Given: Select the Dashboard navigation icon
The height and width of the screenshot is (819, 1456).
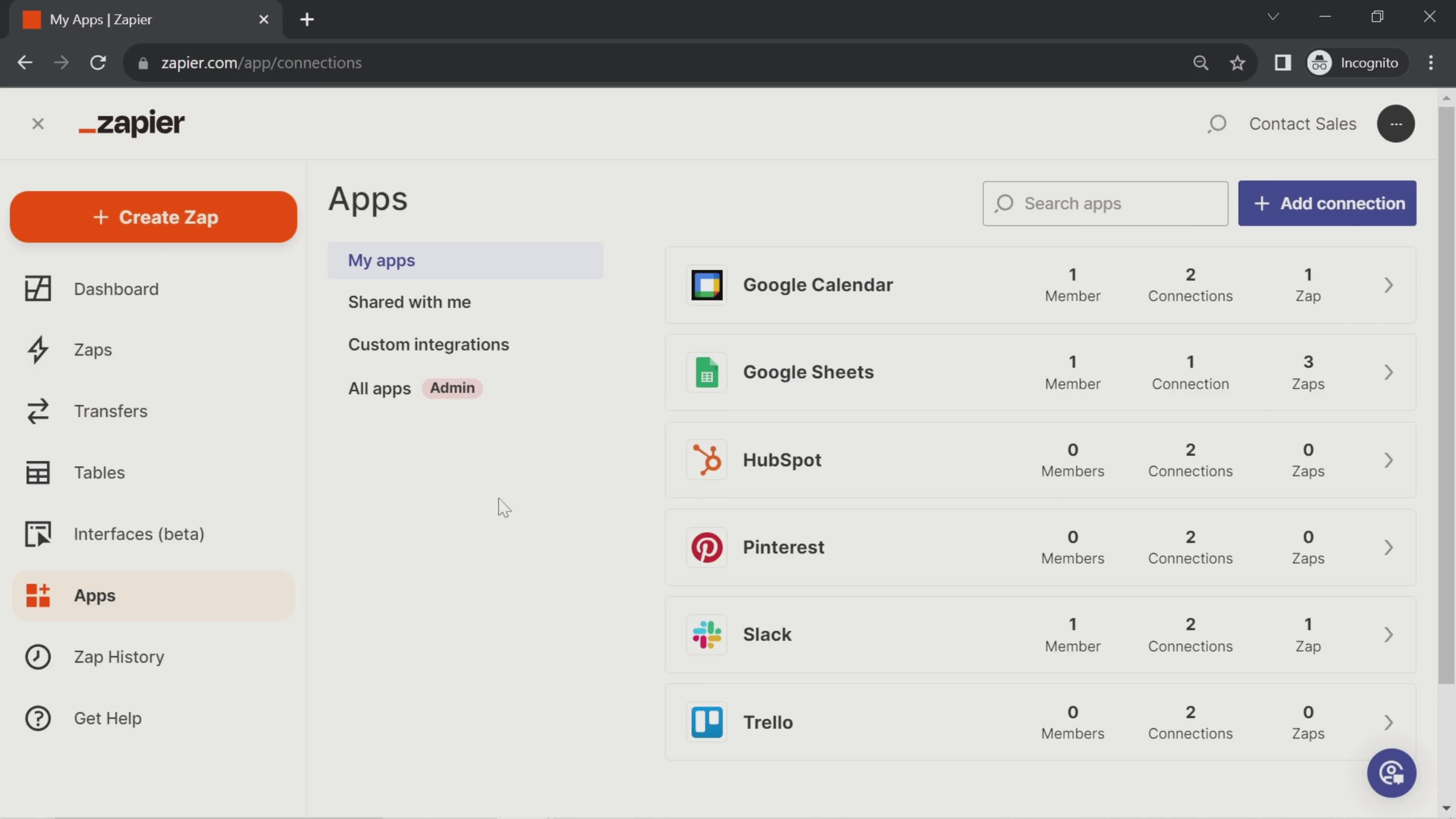Looking at the screenshot, I should pos(37,288).
